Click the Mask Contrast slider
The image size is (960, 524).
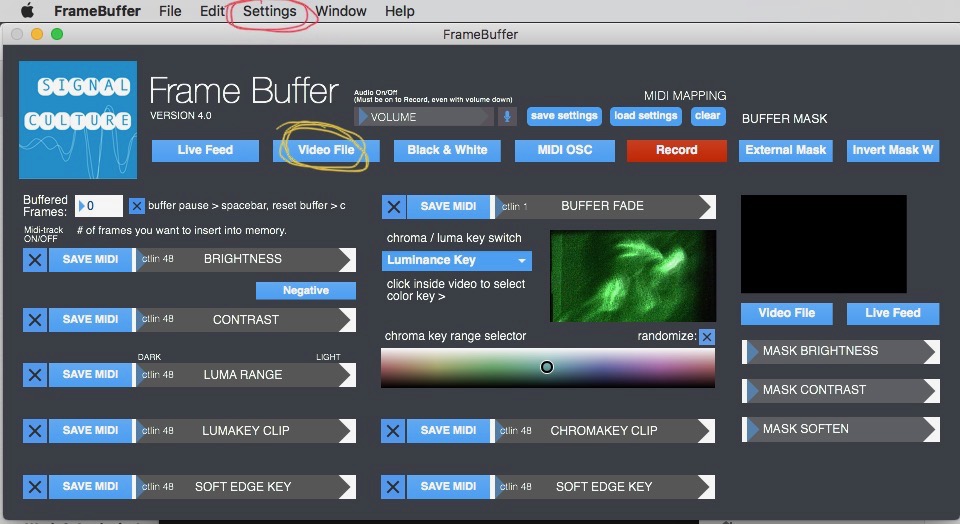click(841, 391)
